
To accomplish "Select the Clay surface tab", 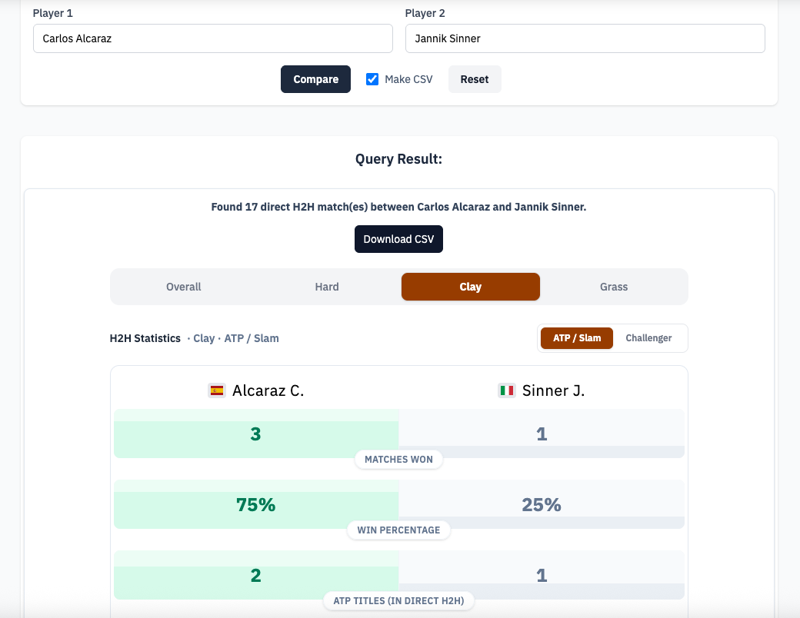I will [470, 287].
